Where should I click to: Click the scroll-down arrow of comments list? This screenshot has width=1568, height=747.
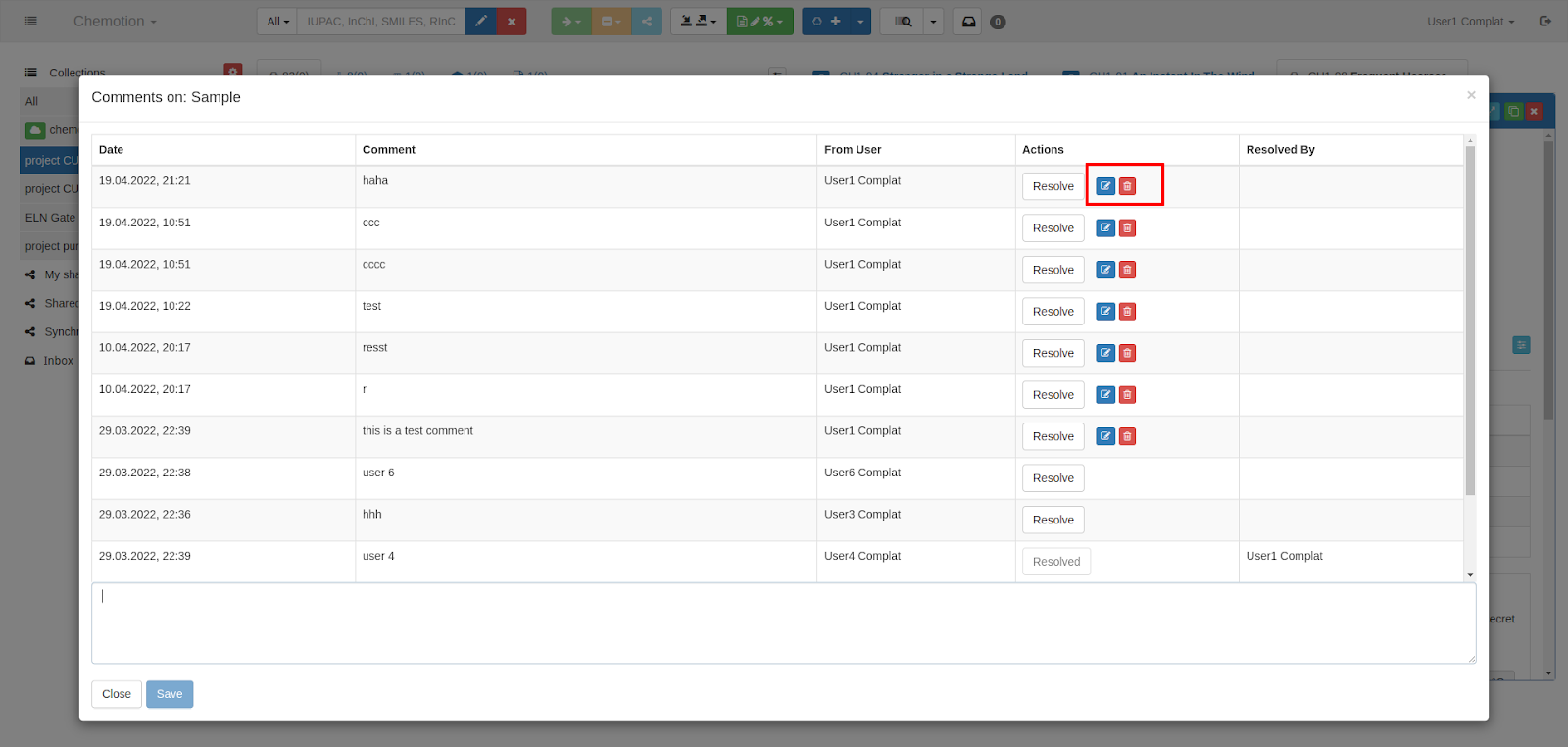tap(1470, 575)
